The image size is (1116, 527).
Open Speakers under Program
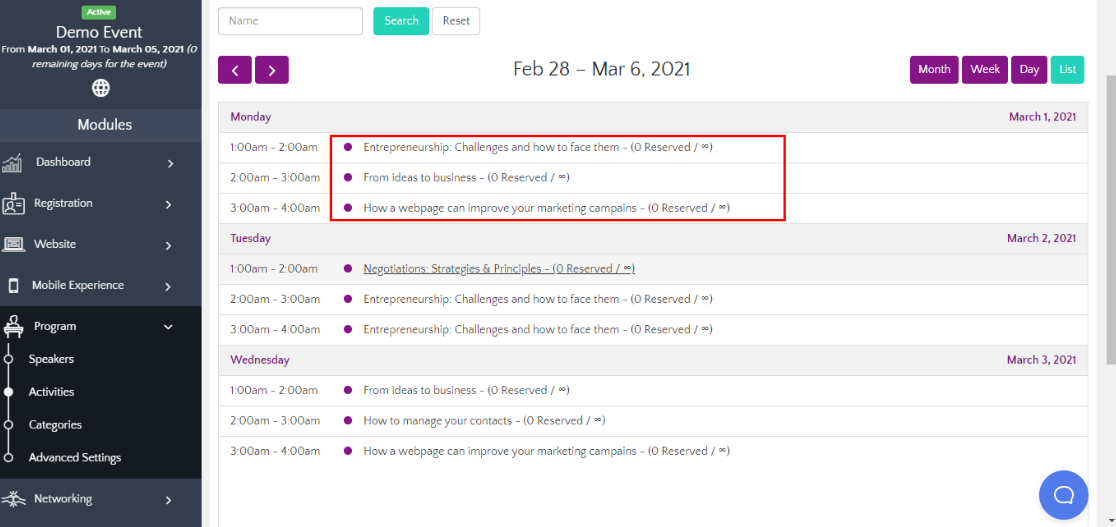51,359
